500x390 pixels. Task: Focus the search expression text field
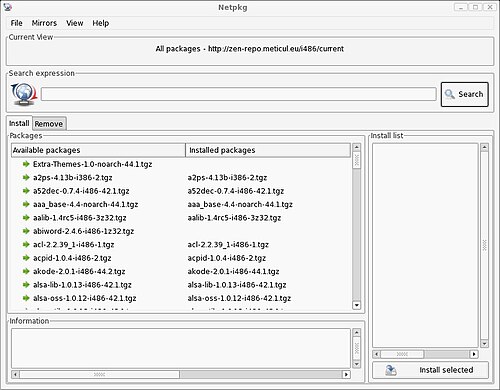239,94
